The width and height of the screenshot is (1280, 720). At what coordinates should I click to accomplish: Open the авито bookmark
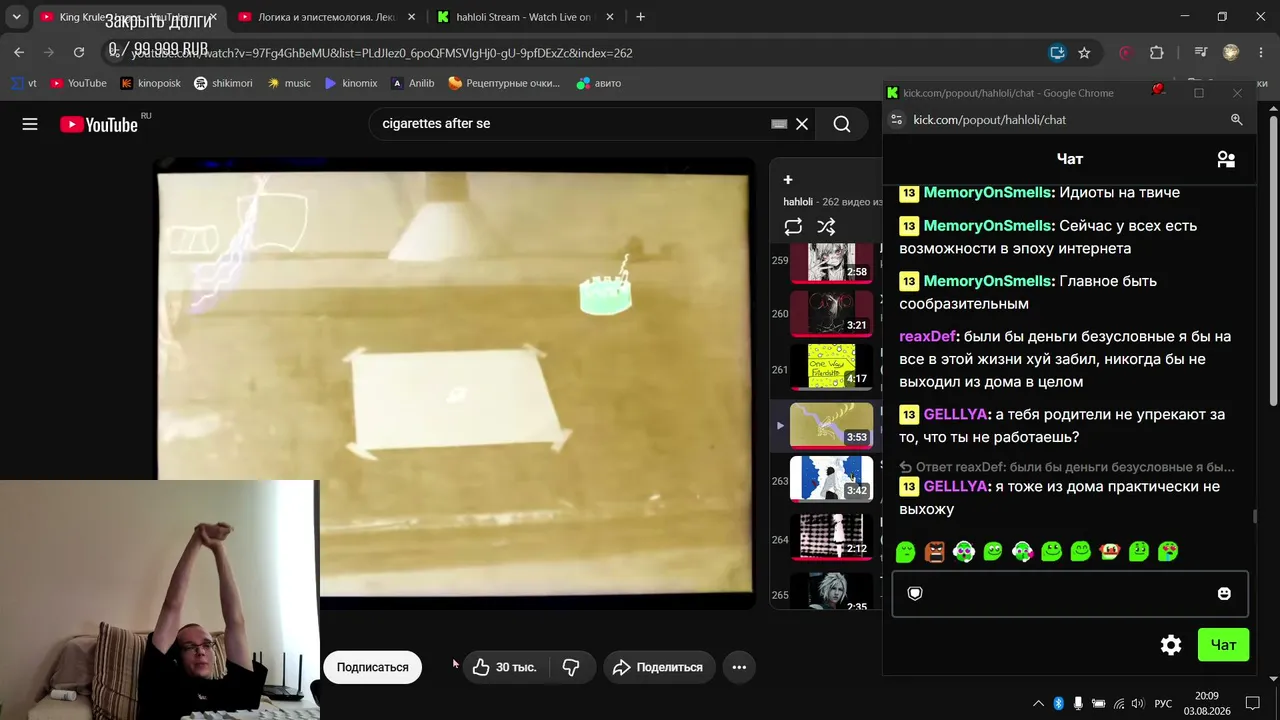599,83
